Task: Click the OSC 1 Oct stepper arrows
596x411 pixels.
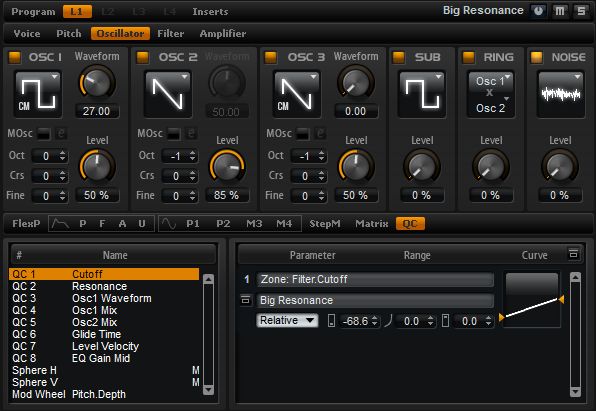Action: (x=62, y=156)
